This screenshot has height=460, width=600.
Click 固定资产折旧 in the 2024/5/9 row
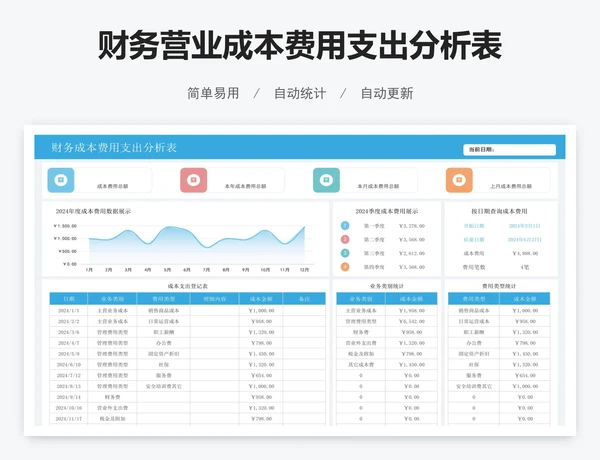164,354
